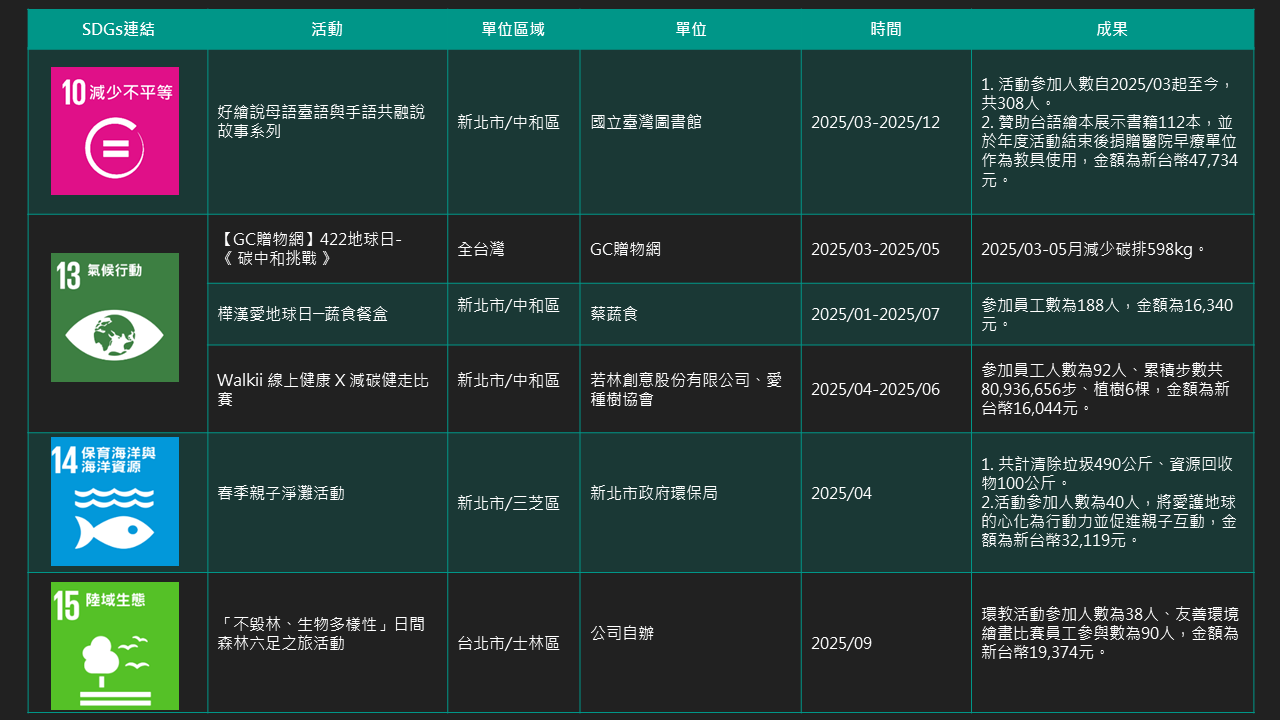Select the 活動 column header

[327, 29]
